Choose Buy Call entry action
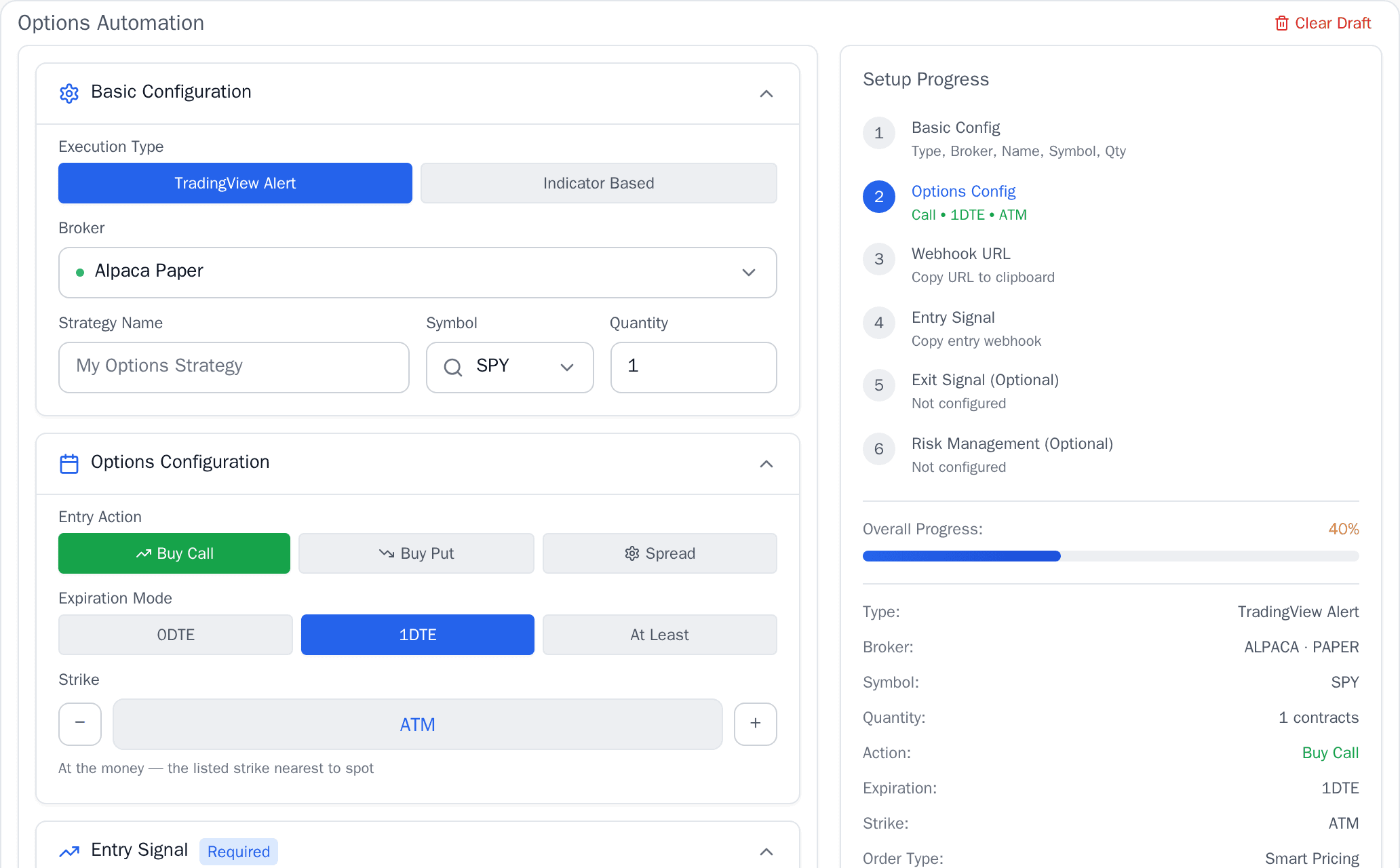The image size is (1400, 868). click(x=174, y=553)
